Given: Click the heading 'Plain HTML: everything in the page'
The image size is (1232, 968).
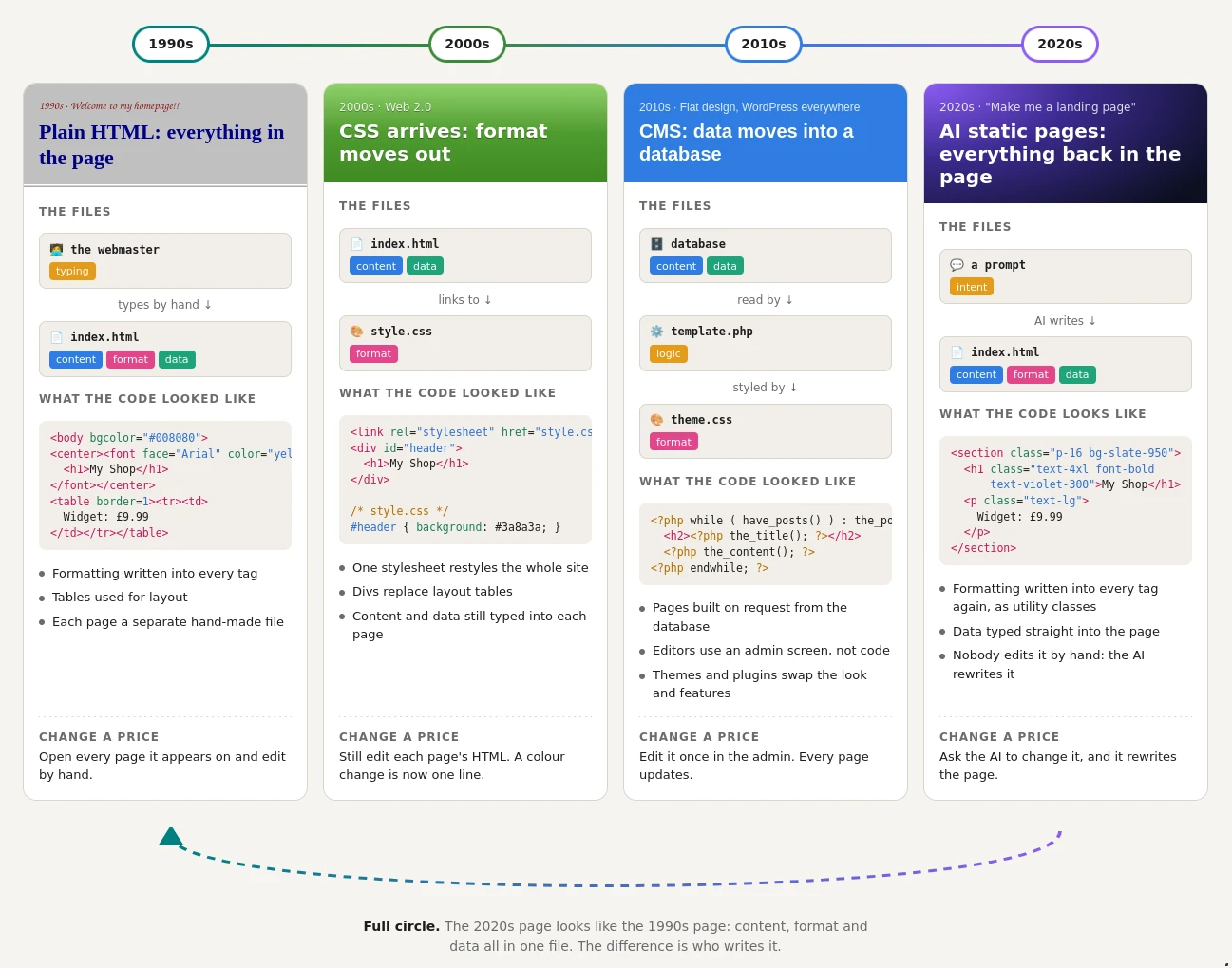Looking at the screenshot, I should pyautogui.click(x=161, y=144).
